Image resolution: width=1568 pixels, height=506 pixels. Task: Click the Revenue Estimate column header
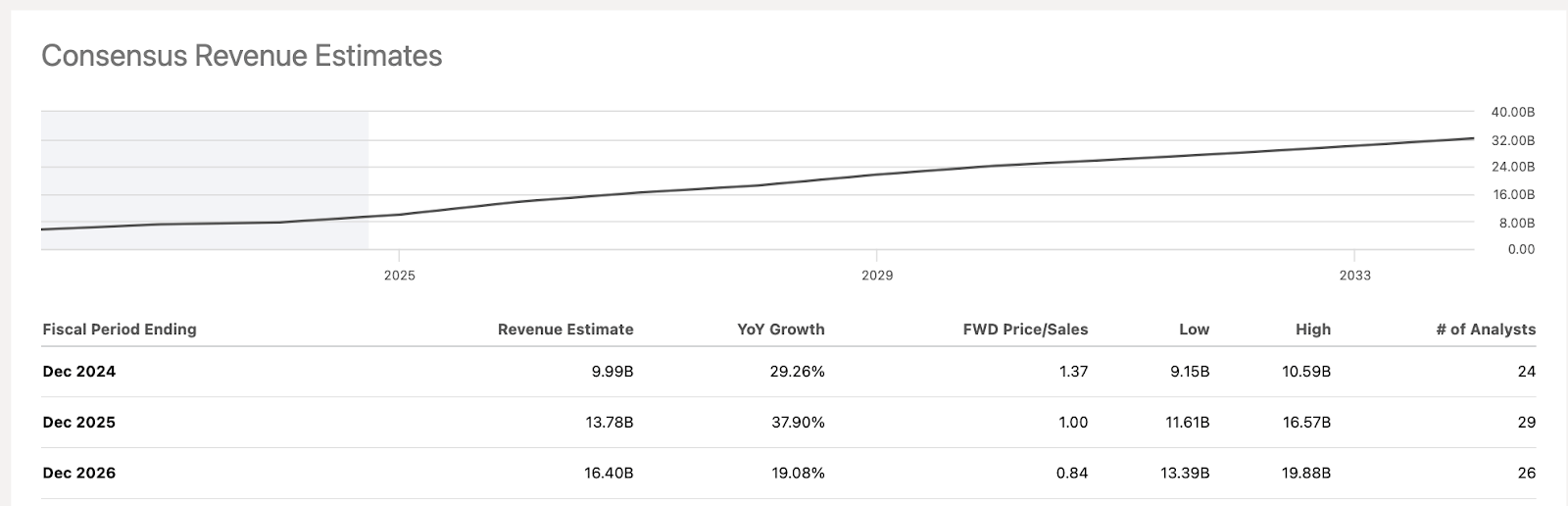pos(565,329)
